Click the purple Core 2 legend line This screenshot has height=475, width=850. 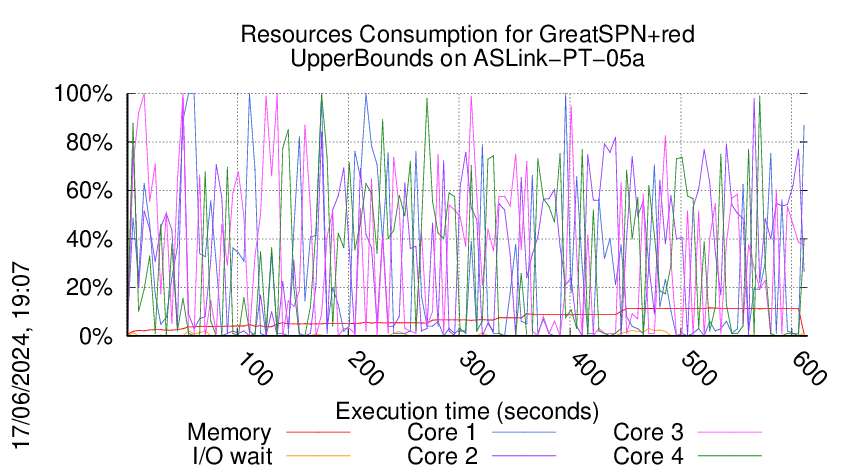(524, 456)
